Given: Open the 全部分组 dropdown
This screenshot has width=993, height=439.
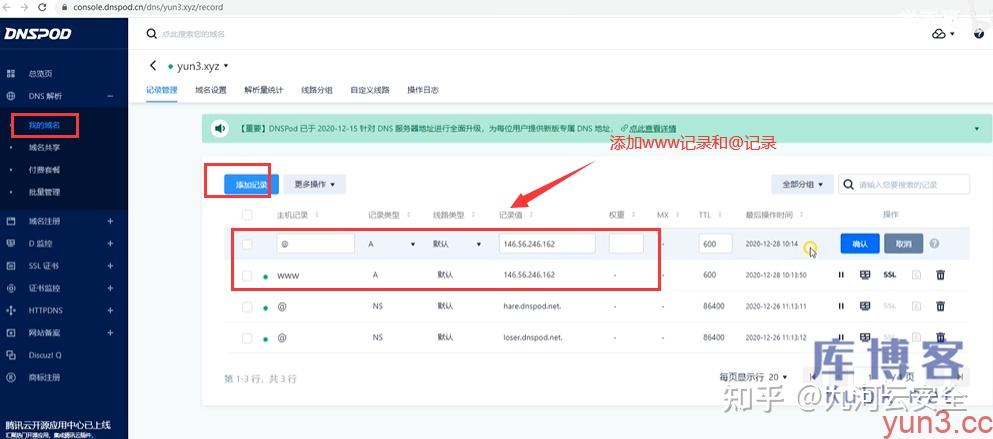Looking at the screenshot, I should pos(802,184).
